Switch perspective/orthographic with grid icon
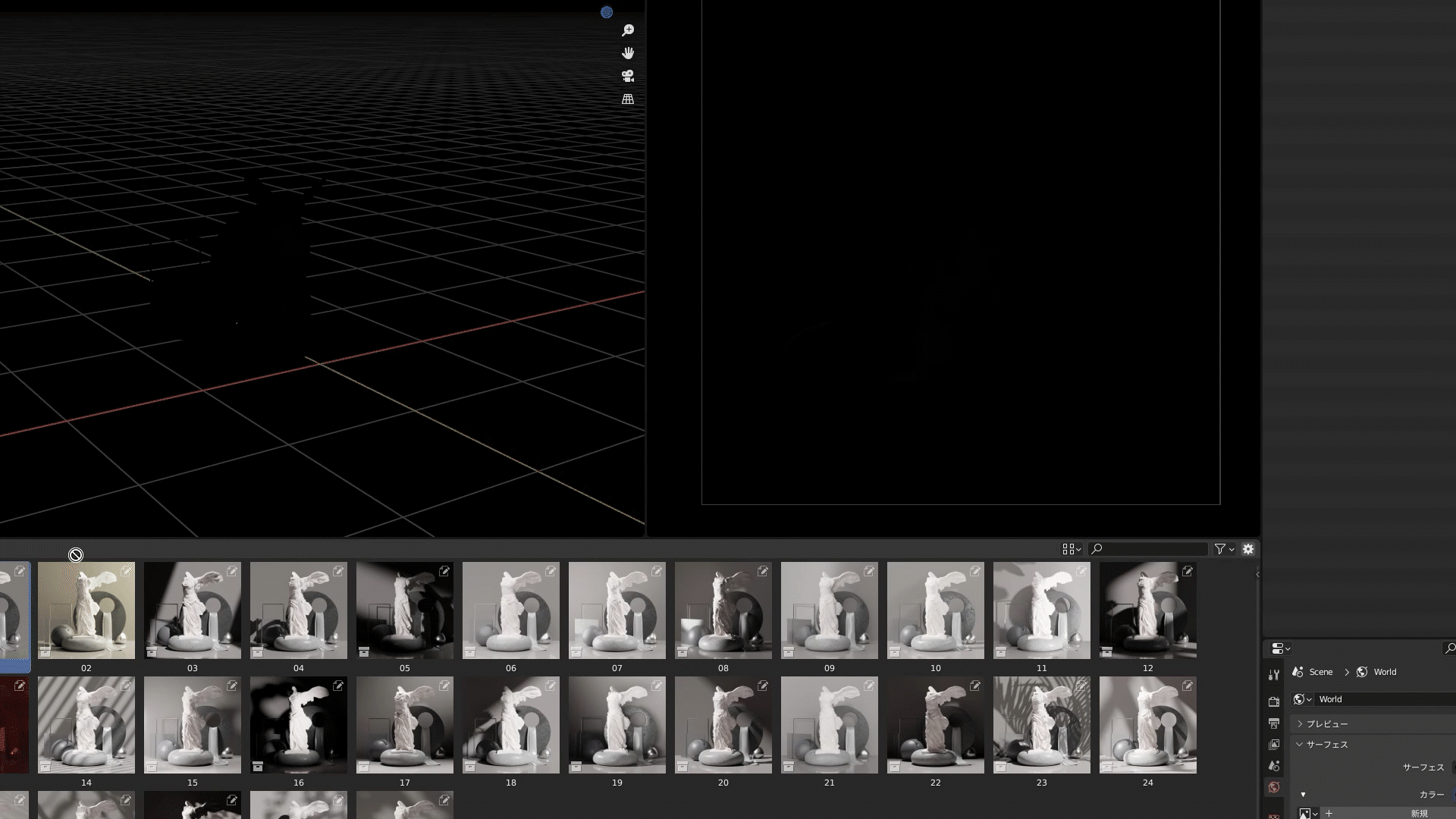The width and height of the screenshot is (1456, 819). pos(628,99)
